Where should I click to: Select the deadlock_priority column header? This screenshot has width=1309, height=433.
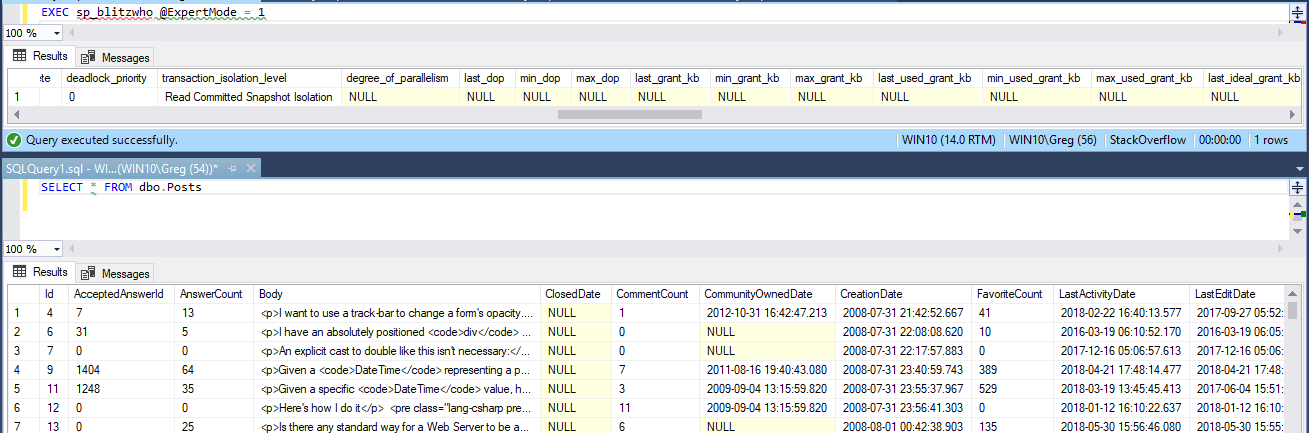click(x=108, y=78)
